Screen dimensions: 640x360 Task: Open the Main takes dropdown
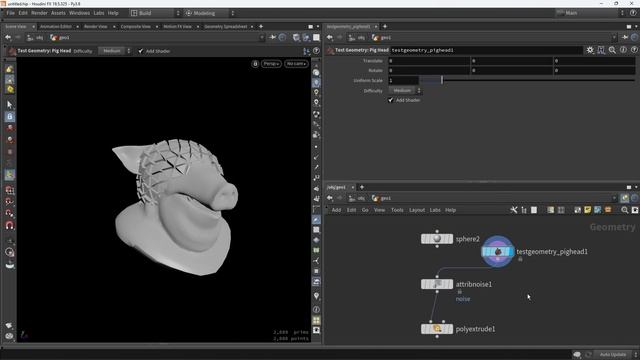(x=591, y=13)
